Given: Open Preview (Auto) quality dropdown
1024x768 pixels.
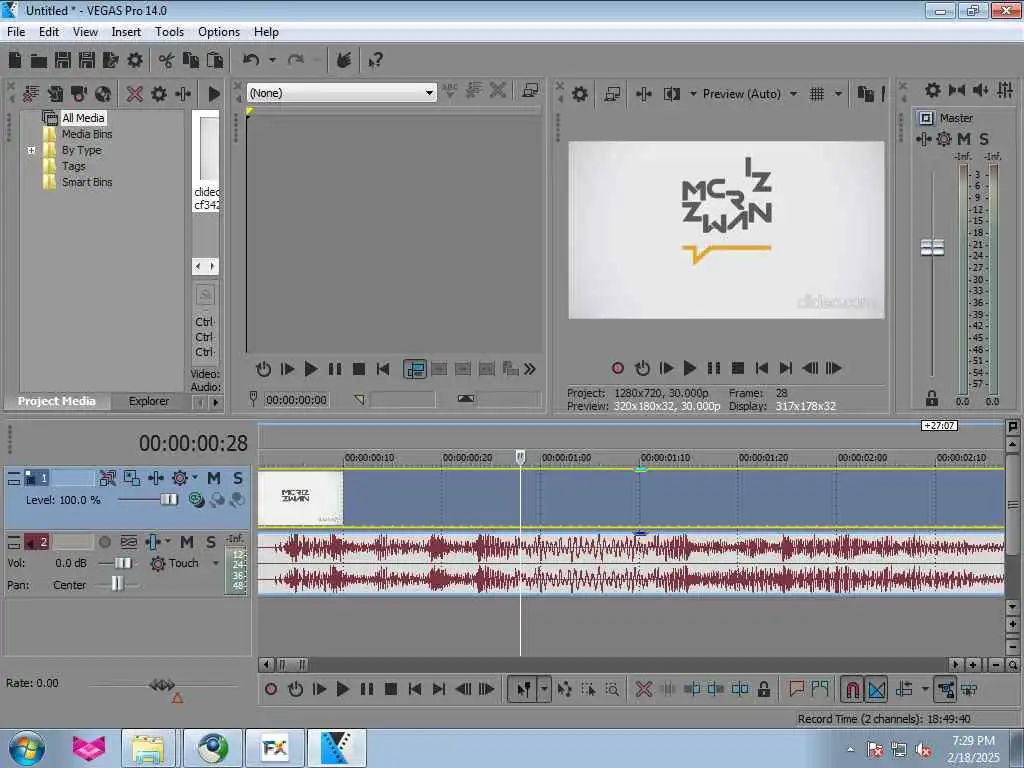Looking at the screenshot, I should coord(793,94).
